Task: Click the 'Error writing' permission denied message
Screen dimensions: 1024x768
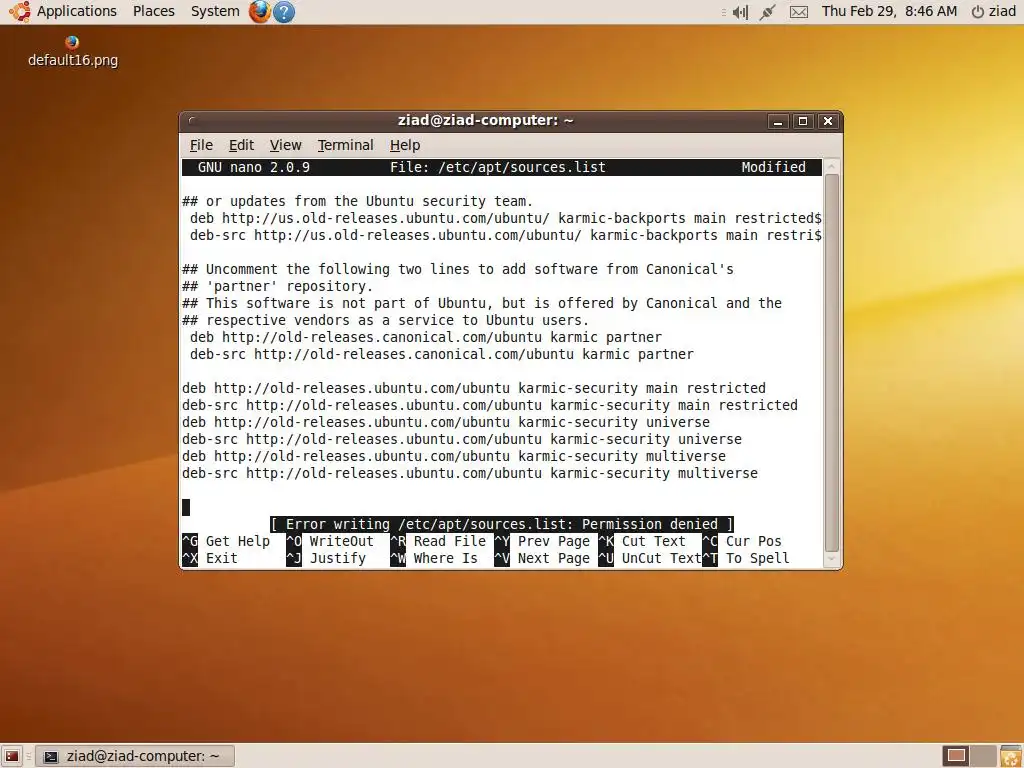Action: pos(502,524)
